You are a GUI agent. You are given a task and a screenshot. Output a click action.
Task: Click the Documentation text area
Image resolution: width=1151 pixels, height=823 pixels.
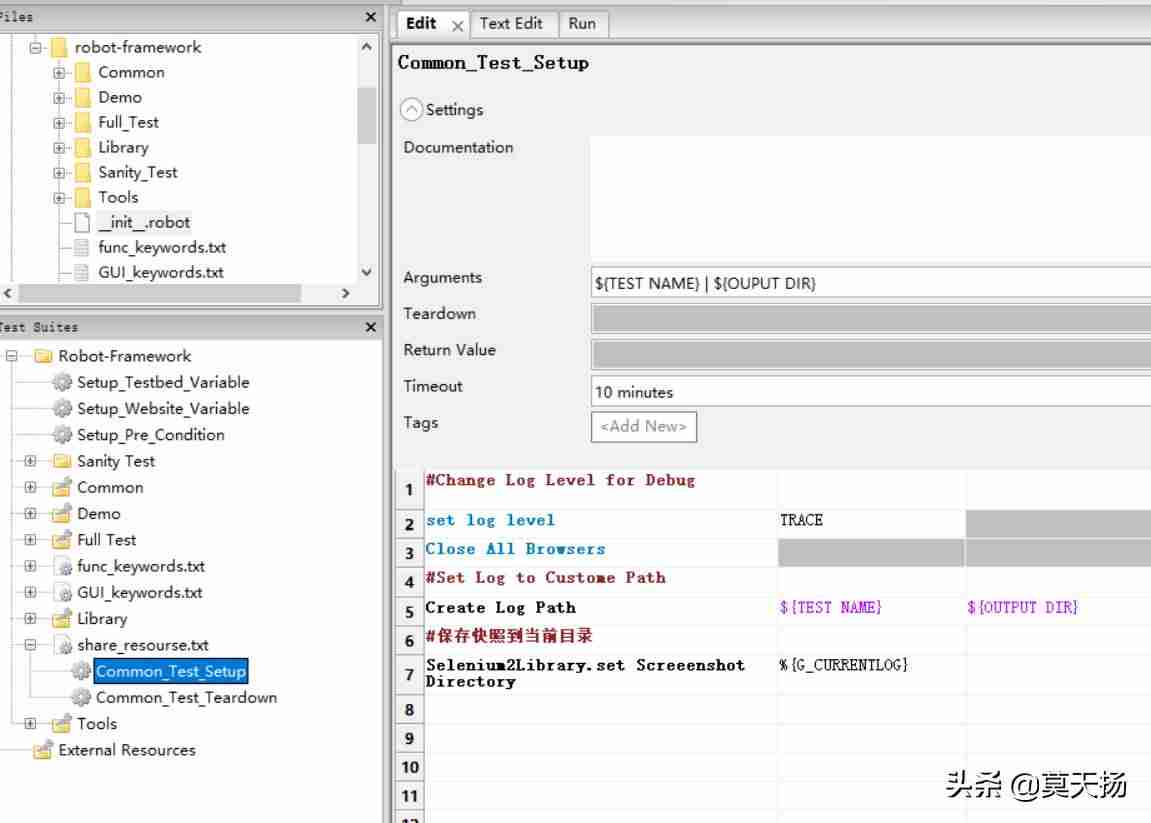click(x=871, y=197)
